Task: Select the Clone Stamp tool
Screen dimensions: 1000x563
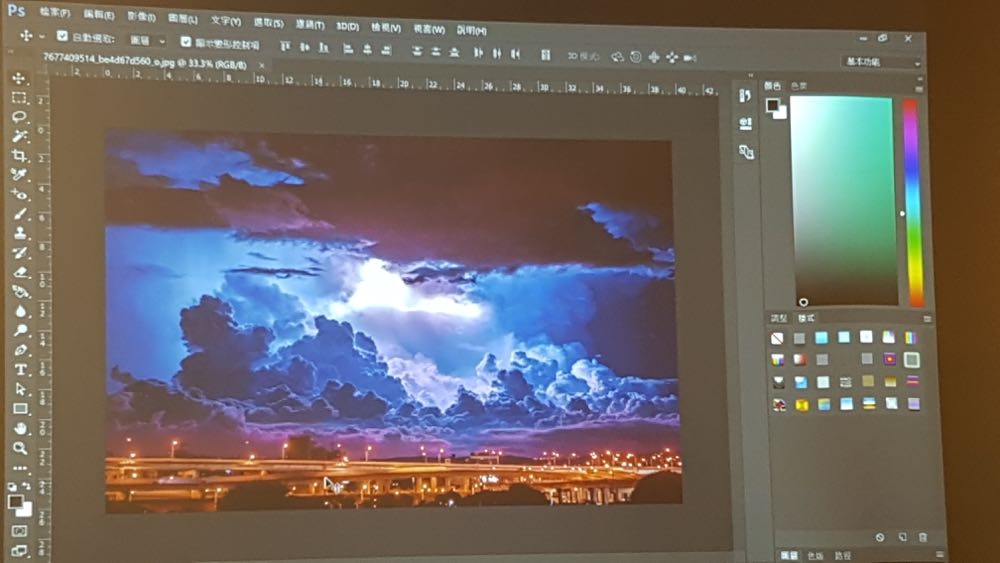Action: click(x=20, y=233)
